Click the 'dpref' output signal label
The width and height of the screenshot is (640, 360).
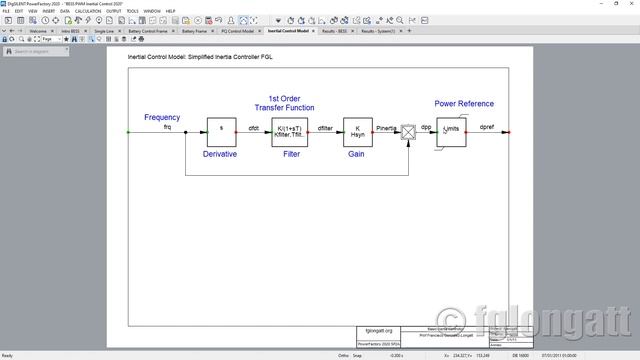(487, 127)
